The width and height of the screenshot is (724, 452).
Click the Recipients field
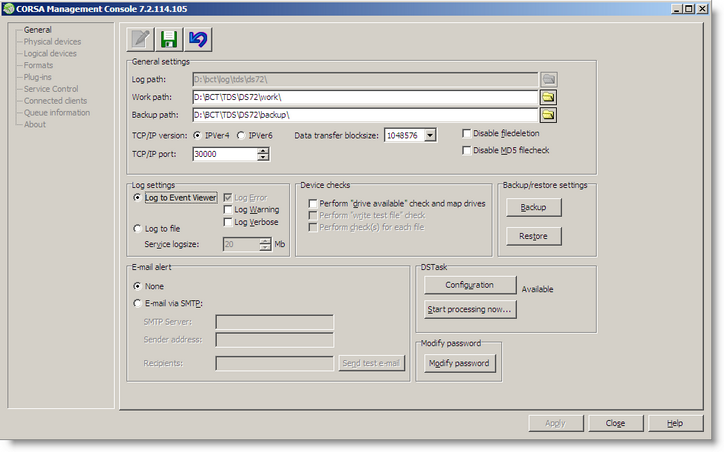[x=274, y=363]
